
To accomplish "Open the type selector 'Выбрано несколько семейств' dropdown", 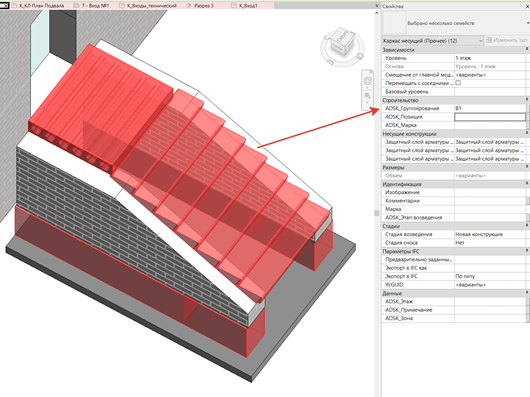I will tap(528, 23).
